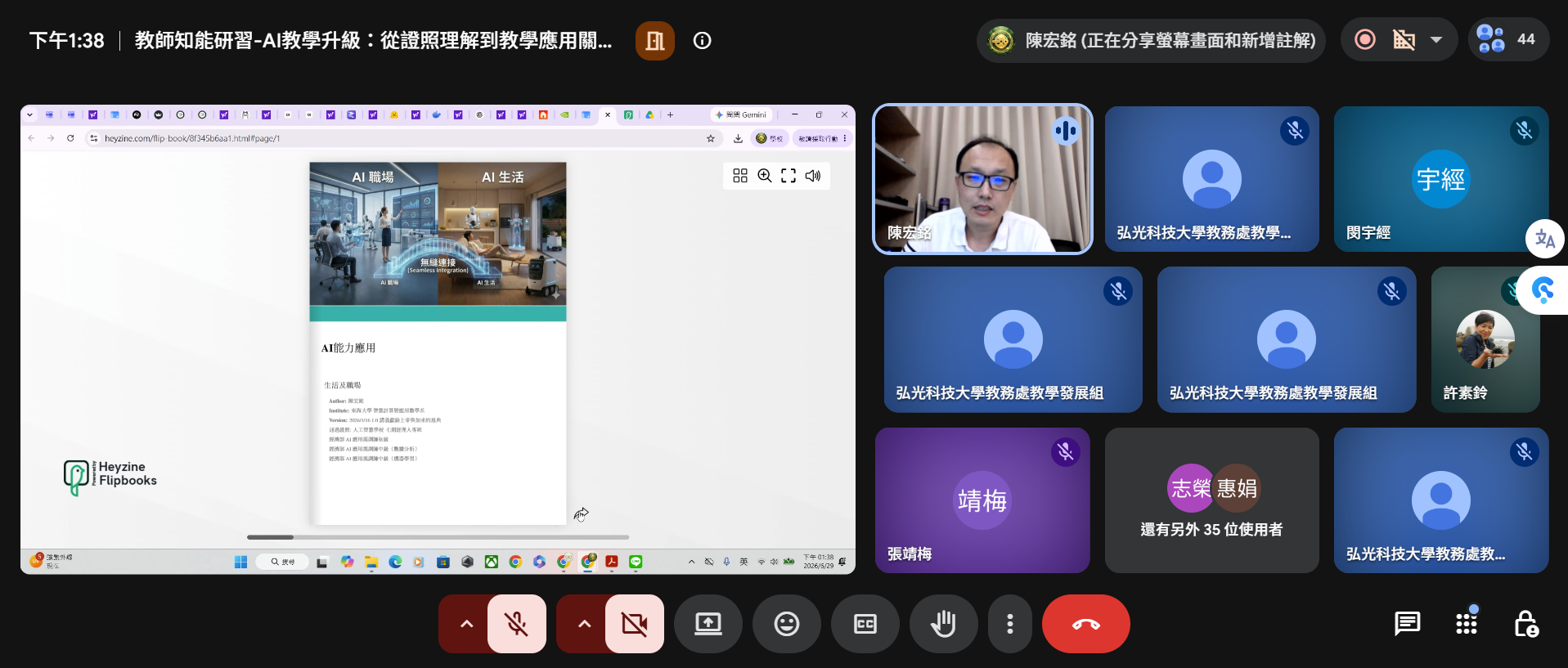Click the Heyzine Flipbooks logo link
The image size is (1568, 668).
110,476
